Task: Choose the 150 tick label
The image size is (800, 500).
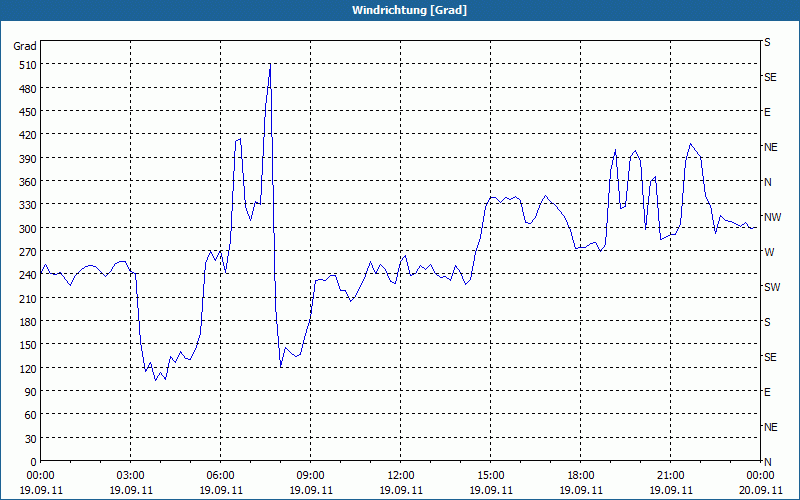Action: click(28, 345)
